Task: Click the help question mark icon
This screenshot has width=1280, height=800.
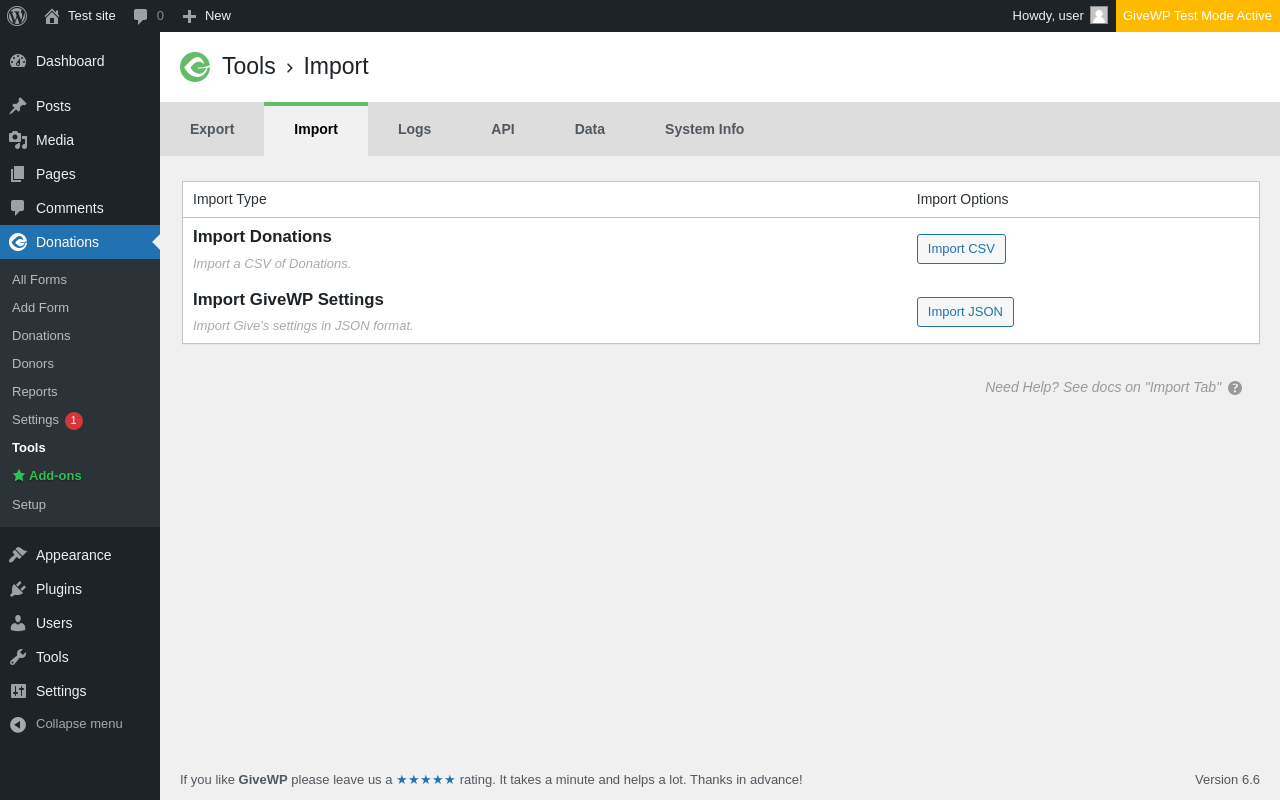Action: (x=1235, y=388)
